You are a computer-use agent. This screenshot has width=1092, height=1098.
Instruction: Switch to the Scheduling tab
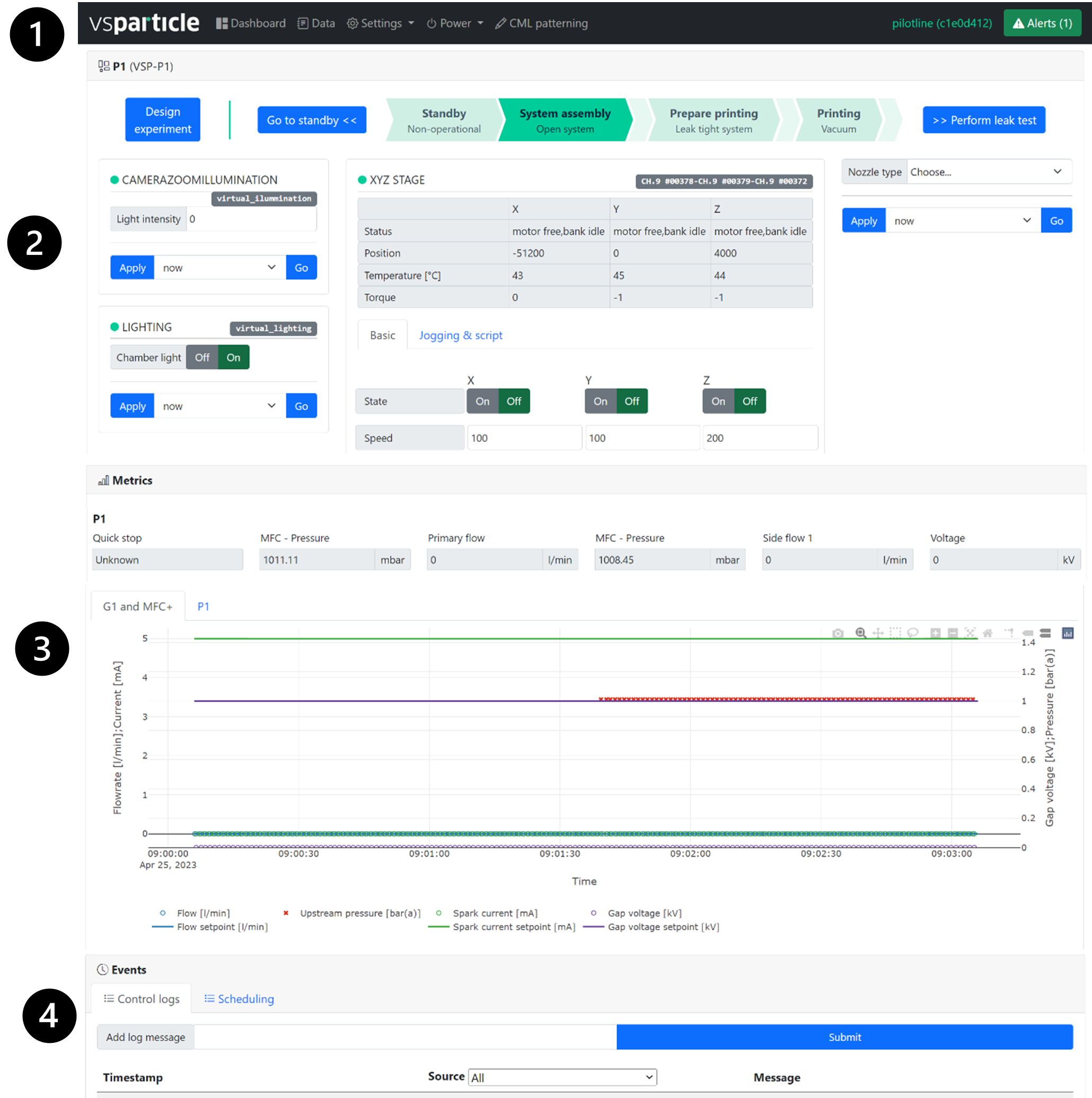tap(239, 998)
